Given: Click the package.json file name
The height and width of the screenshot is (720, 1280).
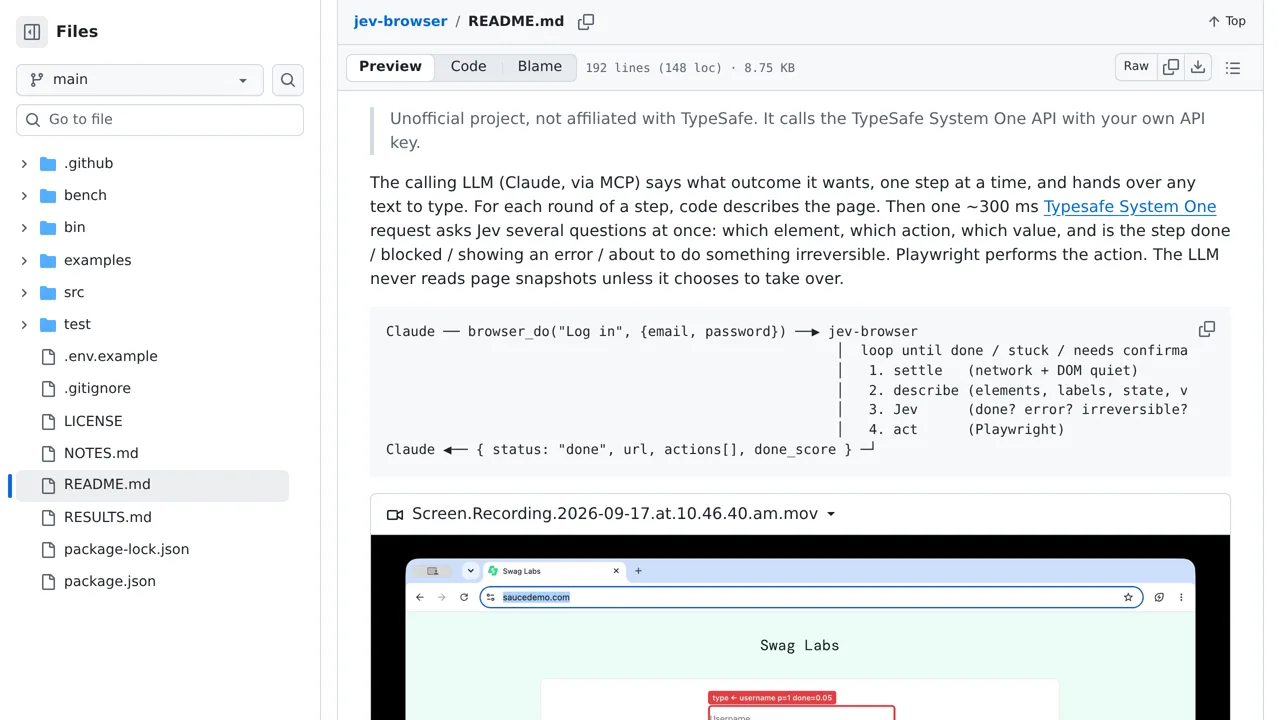Looking at the screenshot, I should tap(110, 581).
